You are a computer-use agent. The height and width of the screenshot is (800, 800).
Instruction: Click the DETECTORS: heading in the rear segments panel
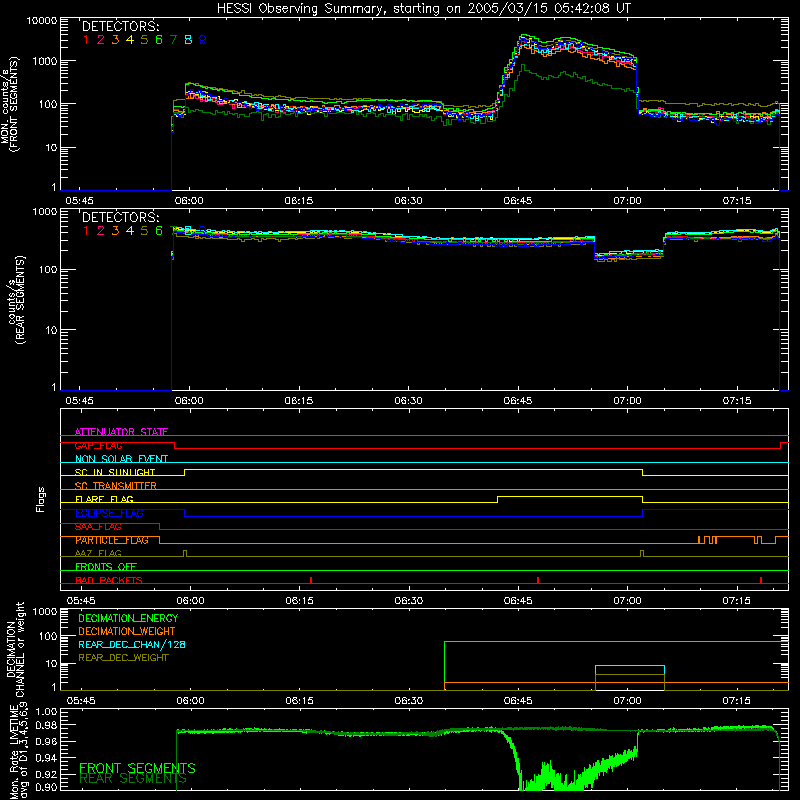pyautogui.click(x=120, y=217)
